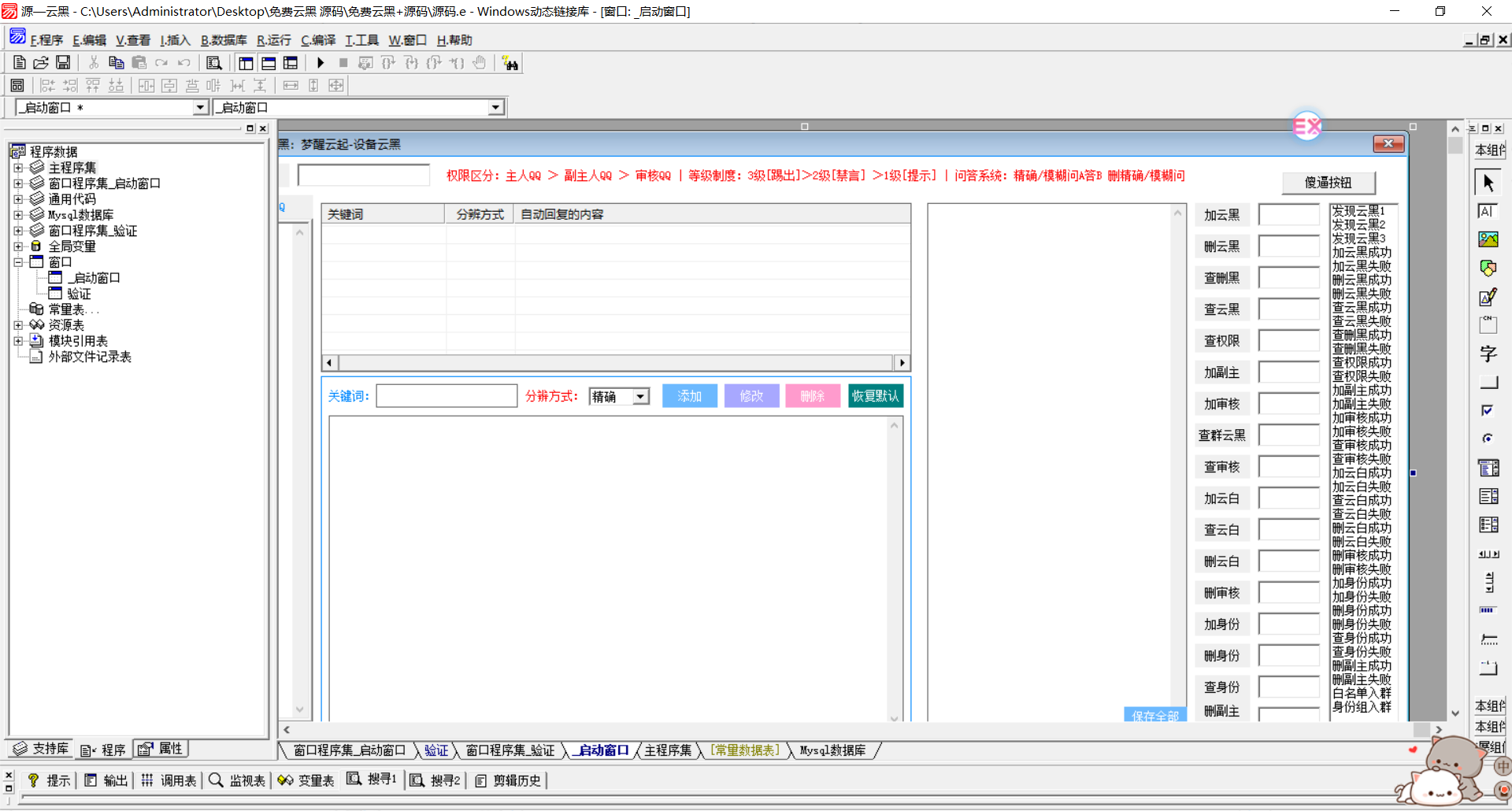Screen dimensions: 1512x811
Task: Switch to the Mysql数据库 tab
Action: (x=832, y=750)
